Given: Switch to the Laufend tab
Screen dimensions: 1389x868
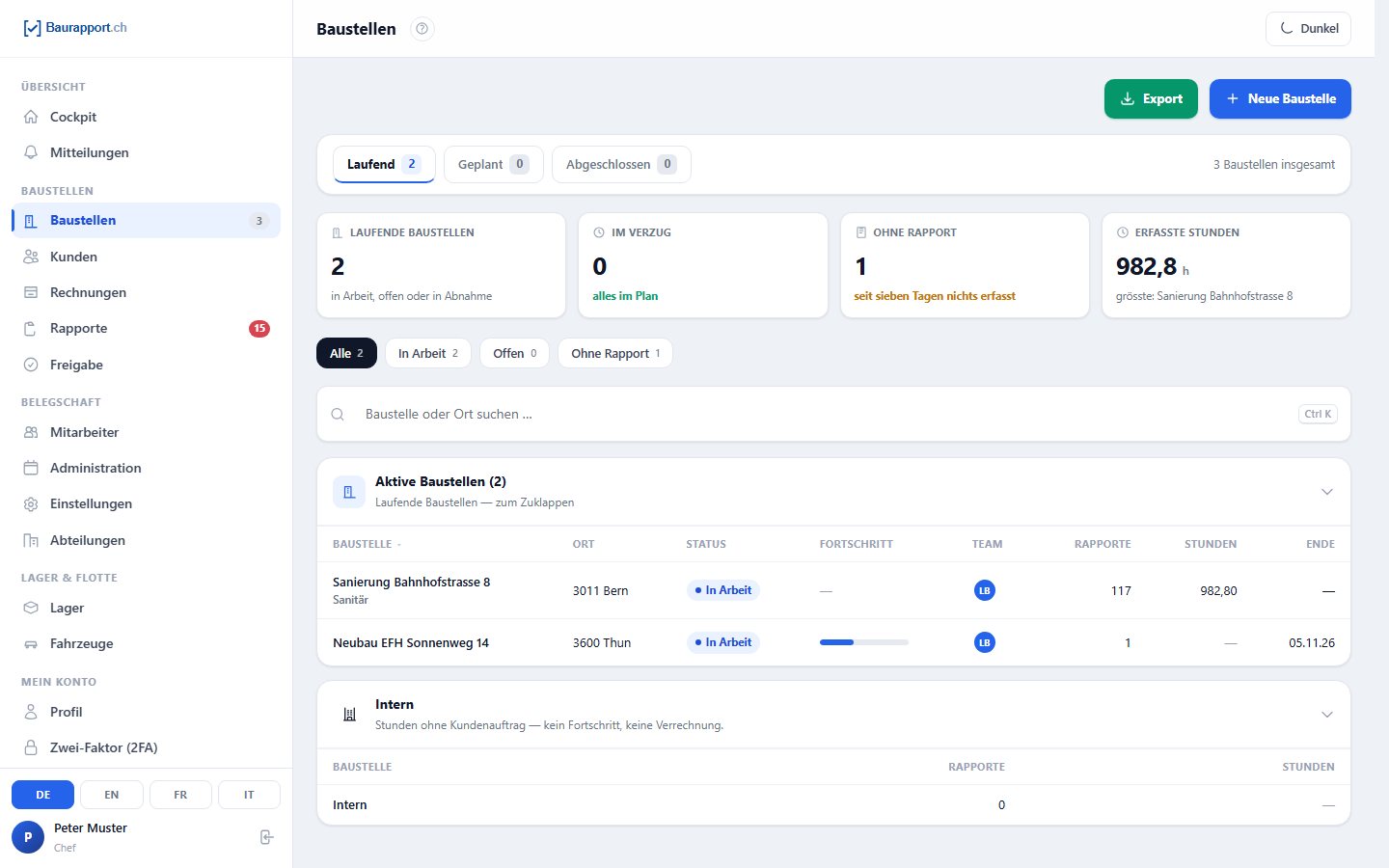Looking at the screenshot, I should tap(384, 164).
